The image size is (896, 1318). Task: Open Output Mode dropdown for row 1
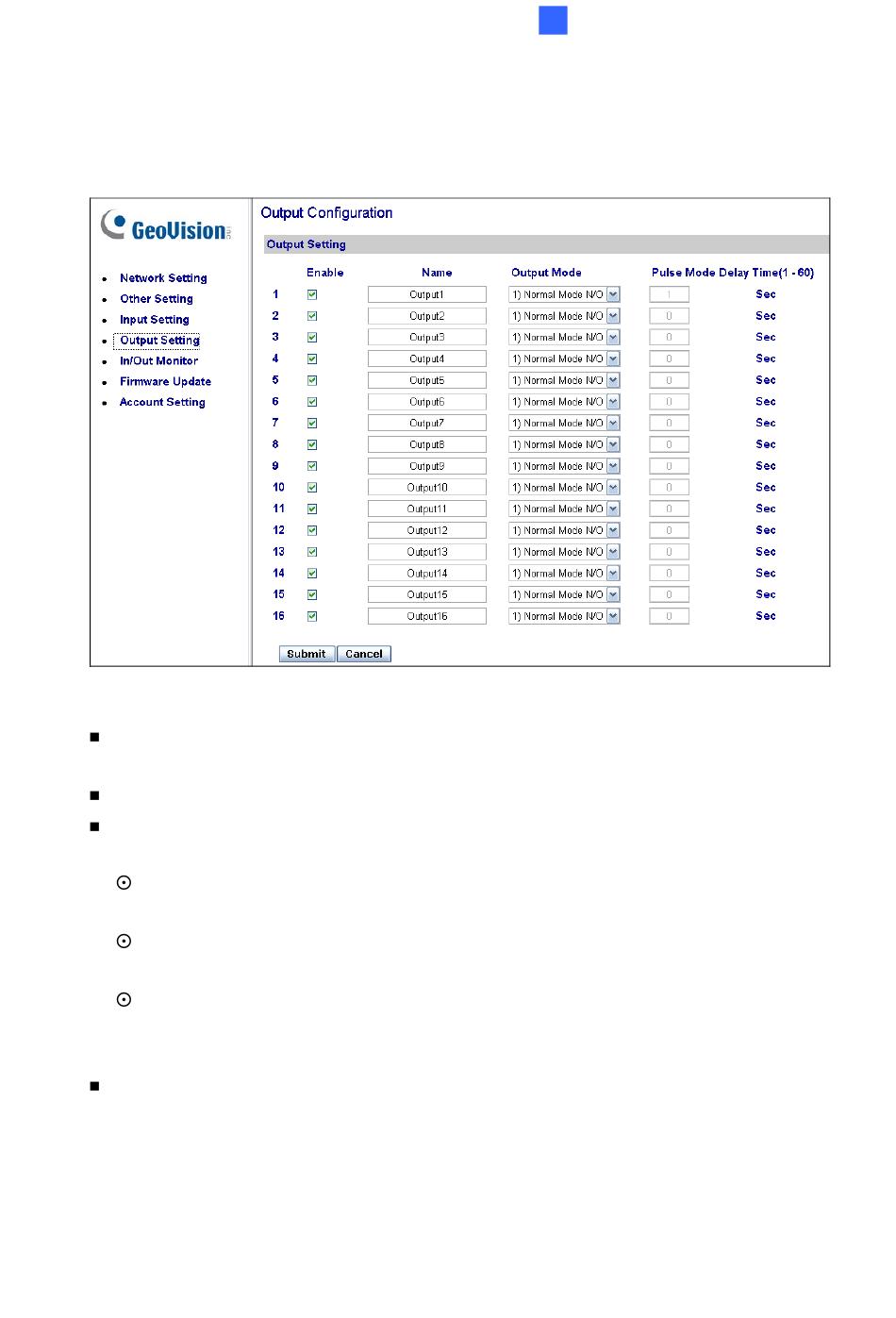coord(564,295)
